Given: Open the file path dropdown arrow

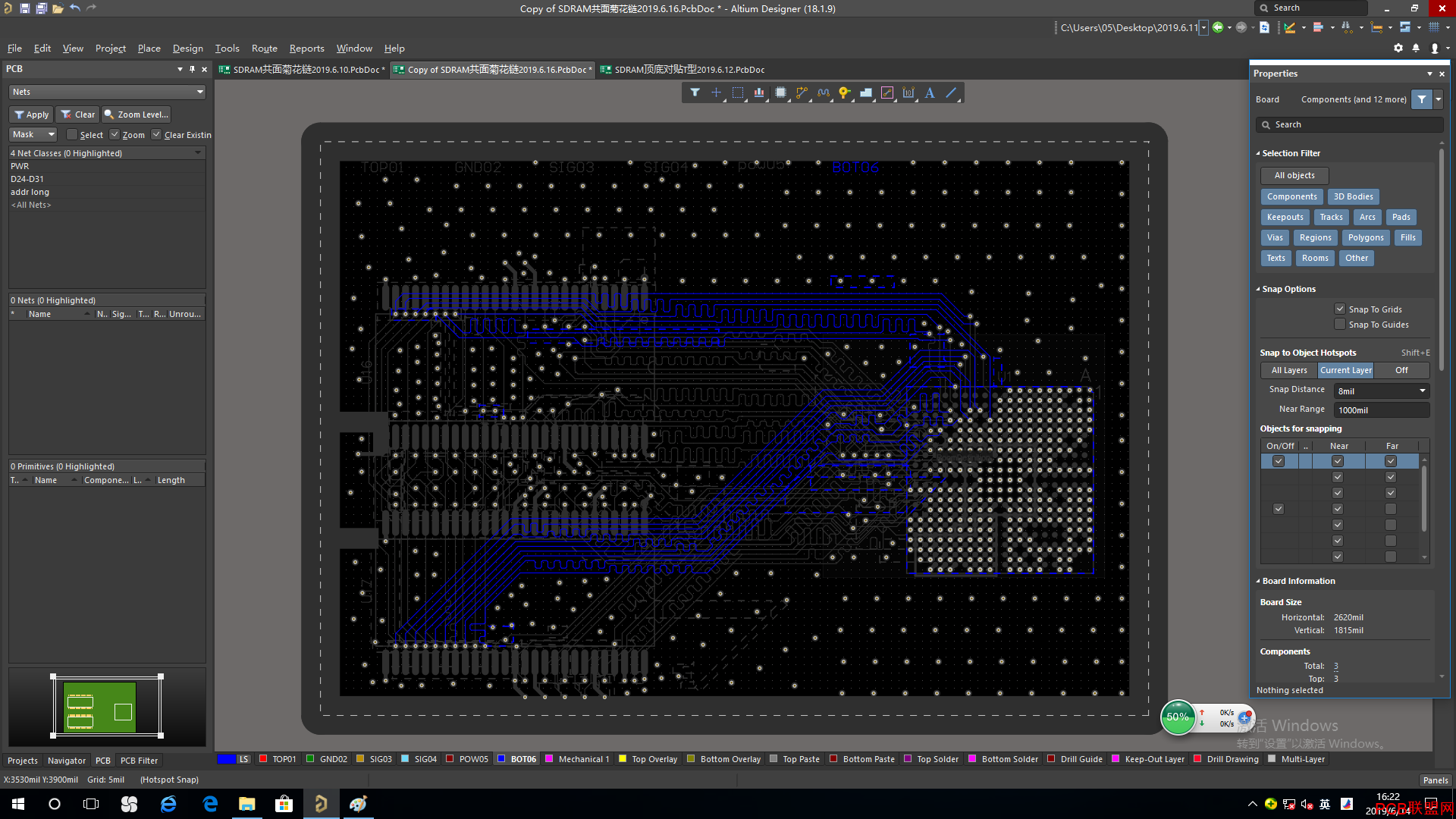Looking at the screenshot, I should 1203,27.
